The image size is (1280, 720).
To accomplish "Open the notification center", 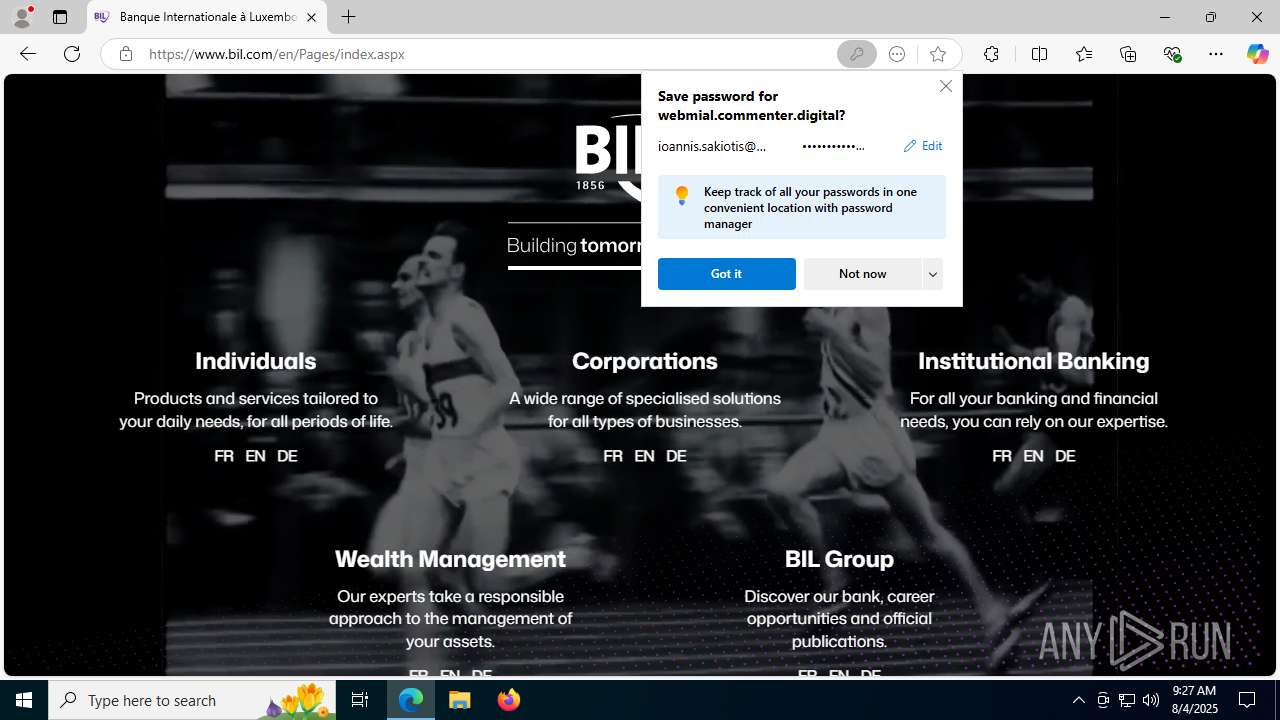I will (1248, 700).
